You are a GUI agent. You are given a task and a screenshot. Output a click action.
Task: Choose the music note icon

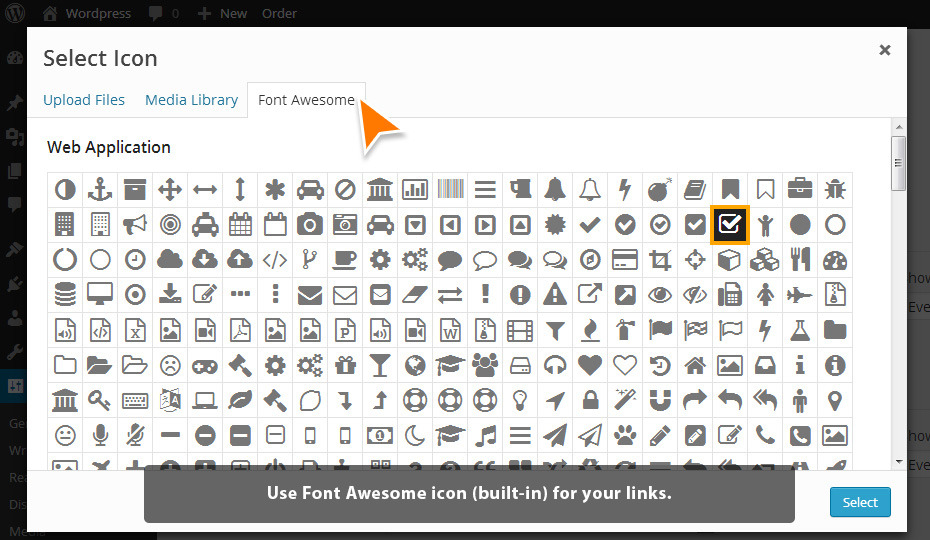pos(485,436)
